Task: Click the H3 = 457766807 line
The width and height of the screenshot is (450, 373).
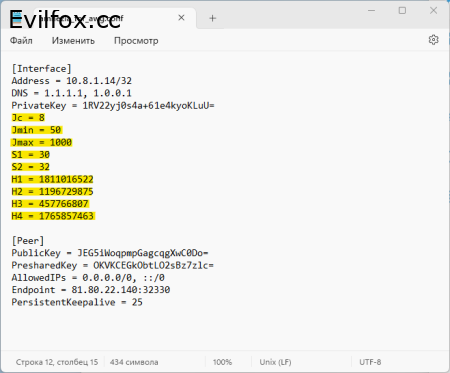Action: pyautogui.click(x=50, y=204)
